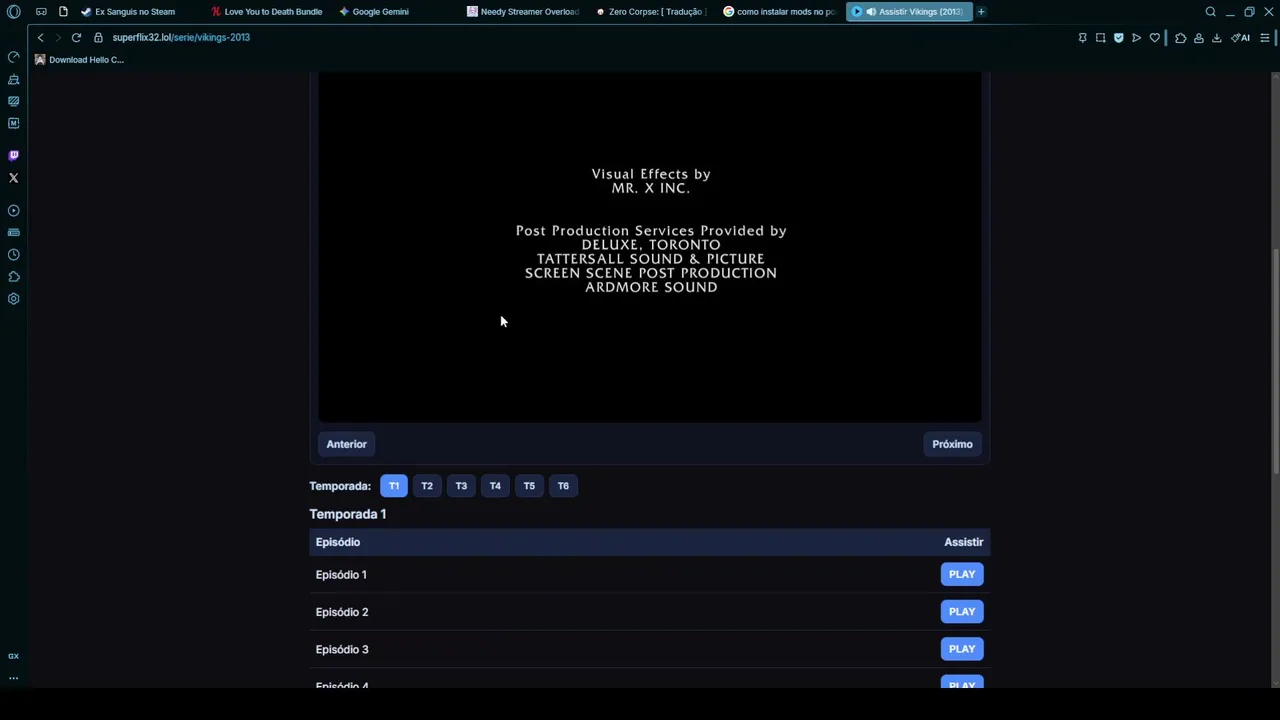Click the Temporada 1 heading
Image resolution: width=1280 pixels, height=720 pixels.
pyautogui.click(x=348, y=514)
